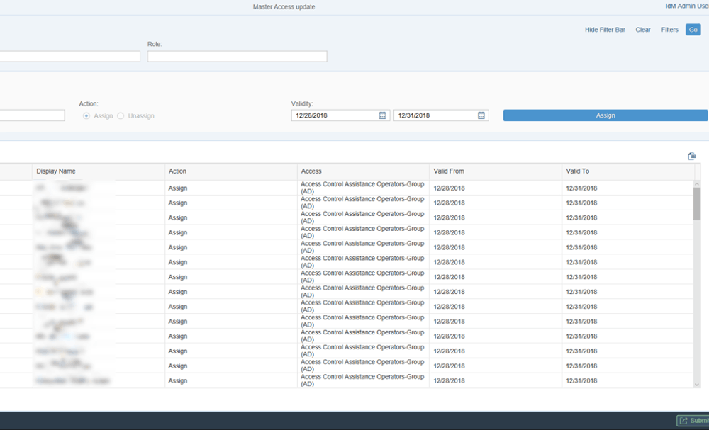The image size is (709, 430).
Task: Focus the Role filter input field
Action: (237, 56)
